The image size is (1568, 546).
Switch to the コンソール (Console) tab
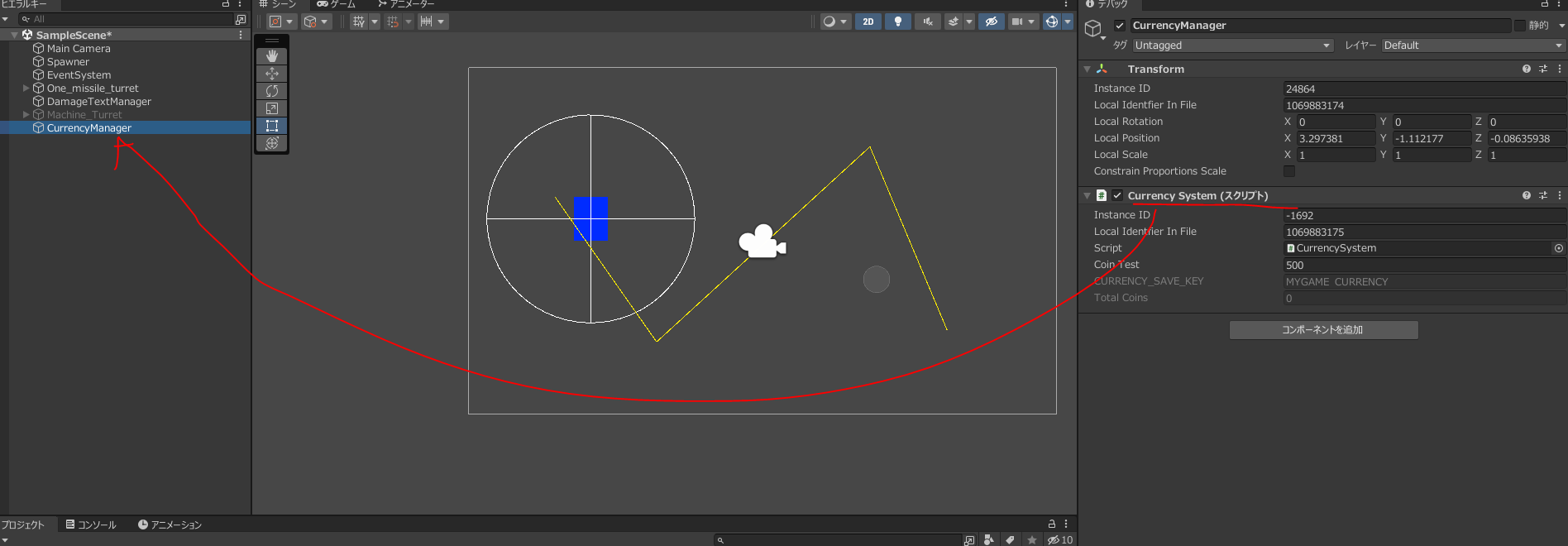(x=91, y=524)
